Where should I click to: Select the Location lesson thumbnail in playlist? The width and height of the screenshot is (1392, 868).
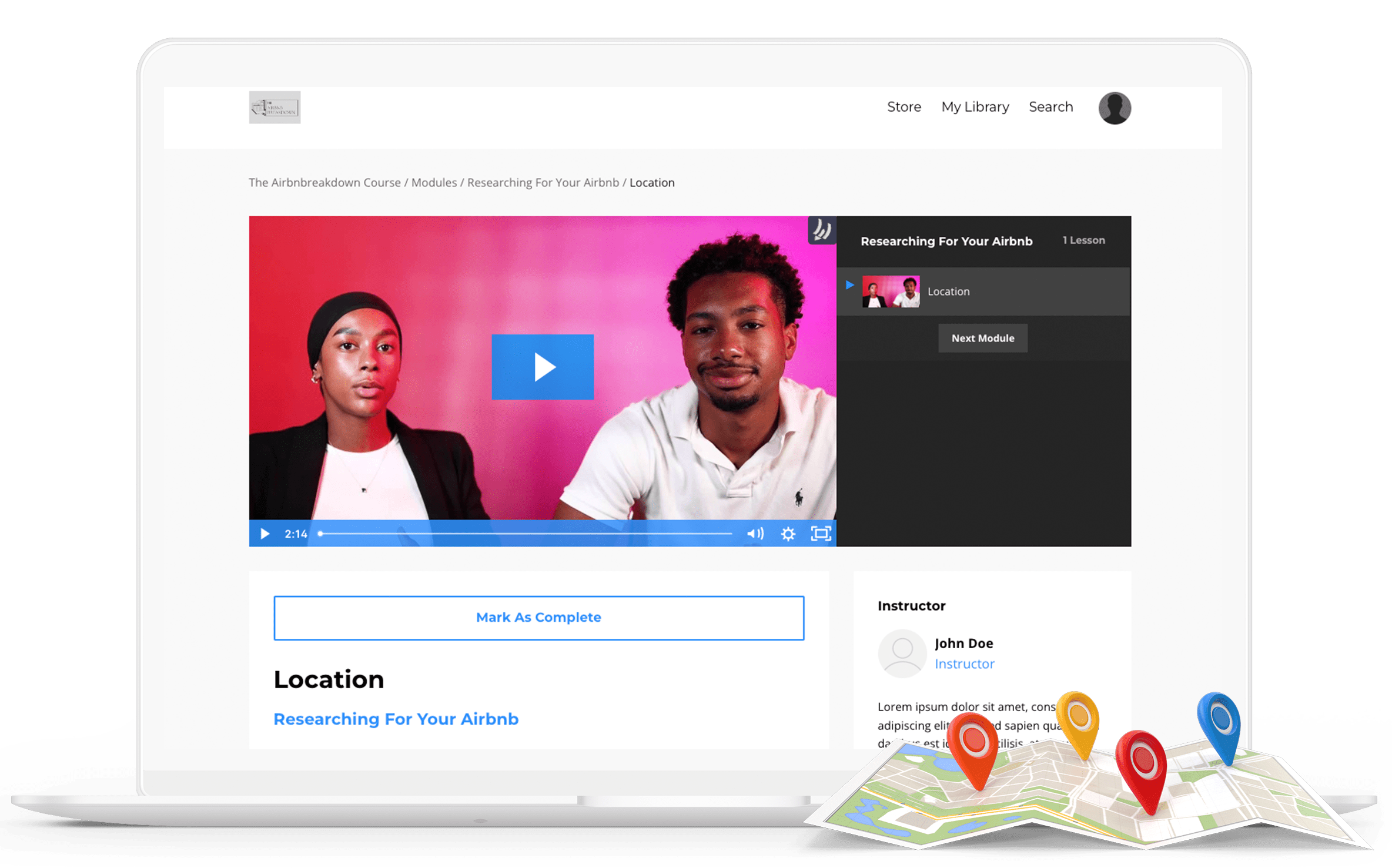click(x=891, y=291)
